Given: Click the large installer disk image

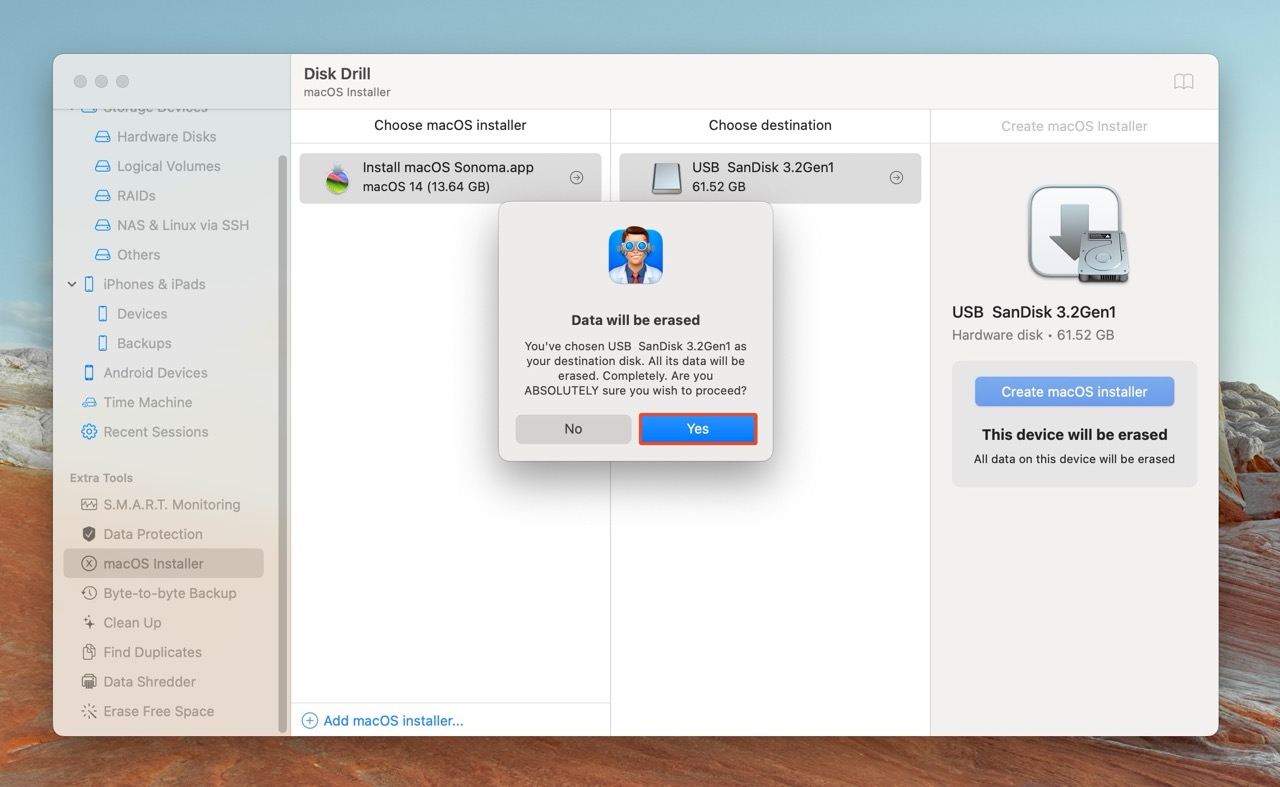Looking at the screenshot, I should coord(1079,235).
